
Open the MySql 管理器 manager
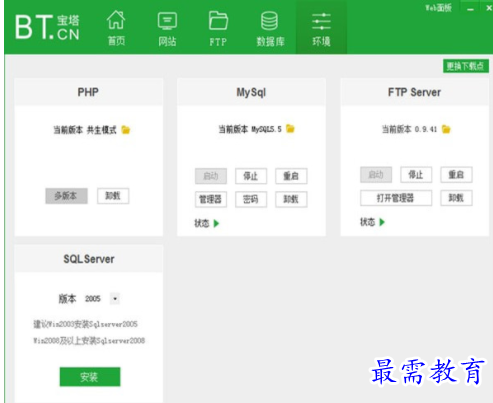[211, 199]
